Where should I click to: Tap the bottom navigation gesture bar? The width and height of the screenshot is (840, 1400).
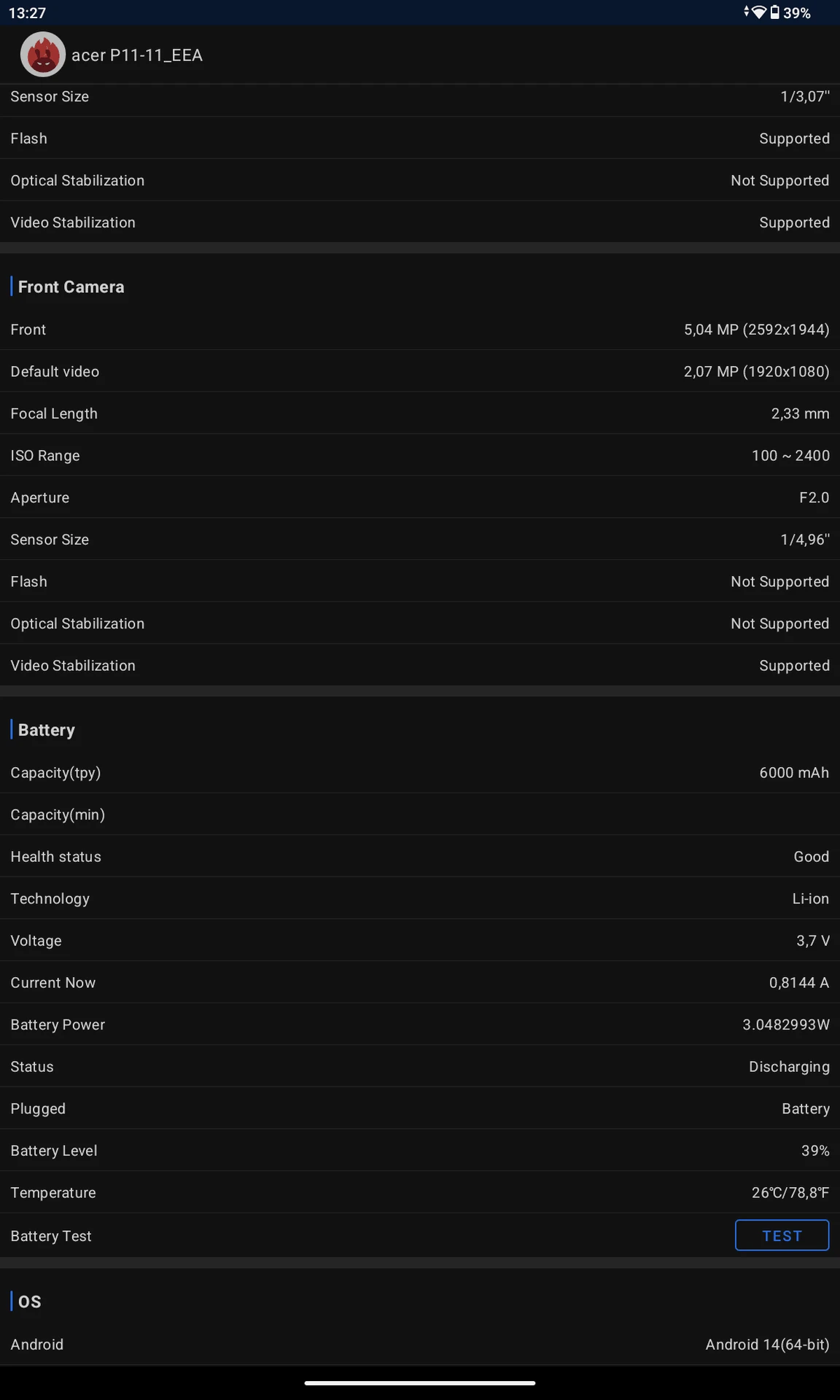(420, 1382)
